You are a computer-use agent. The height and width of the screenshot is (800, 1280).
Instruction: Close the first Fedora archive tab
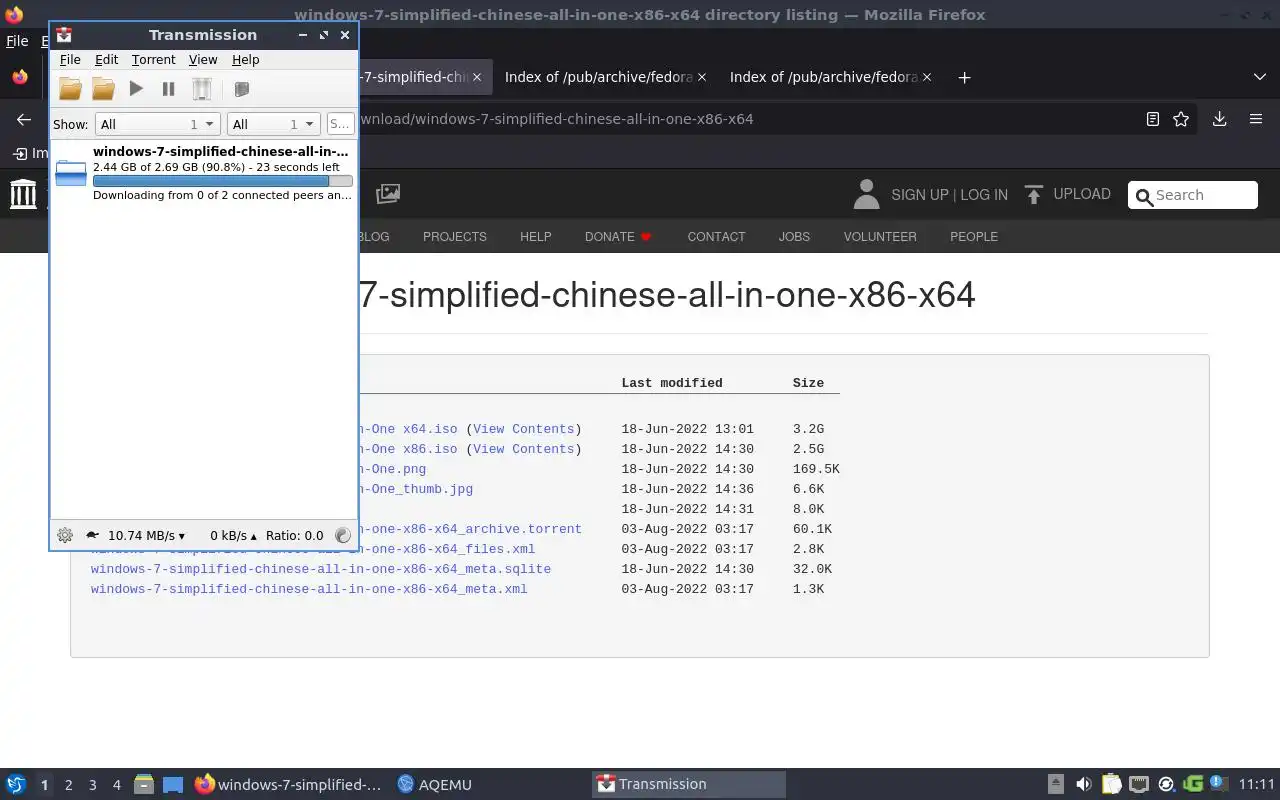[702, 77]
